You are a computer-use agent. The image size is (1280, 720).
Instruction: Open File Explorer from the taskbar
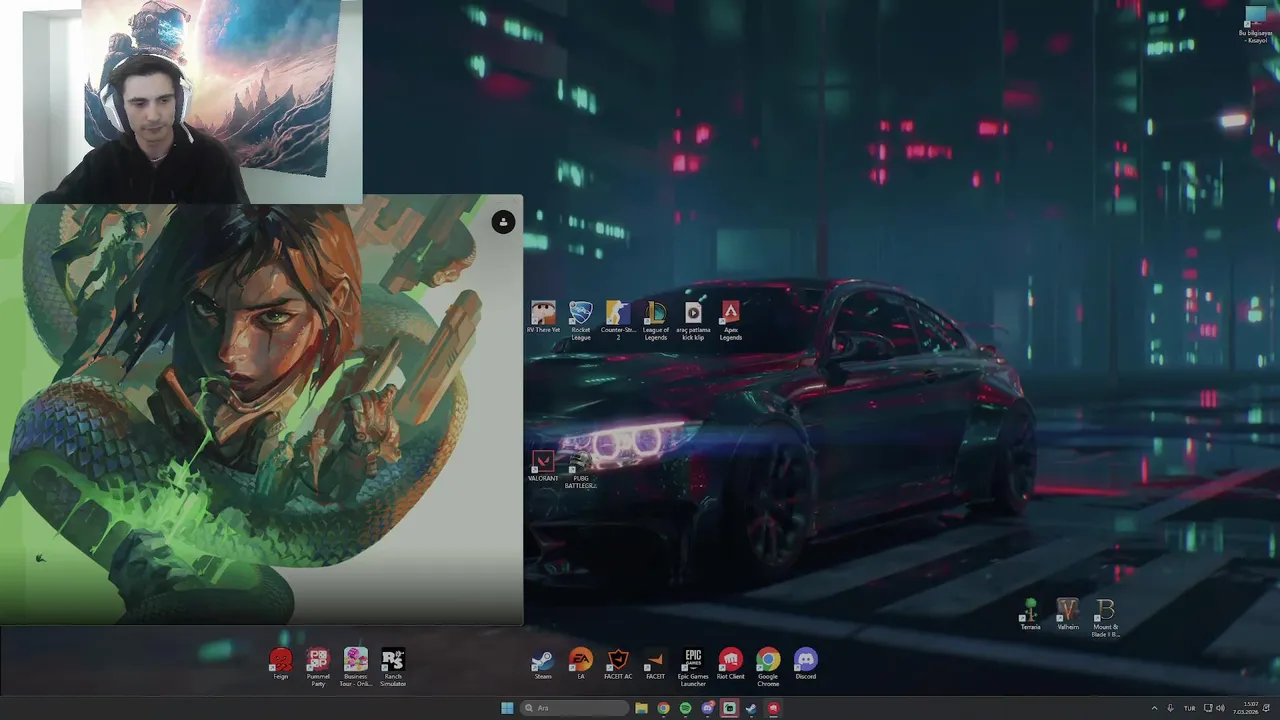click(641, 708)
